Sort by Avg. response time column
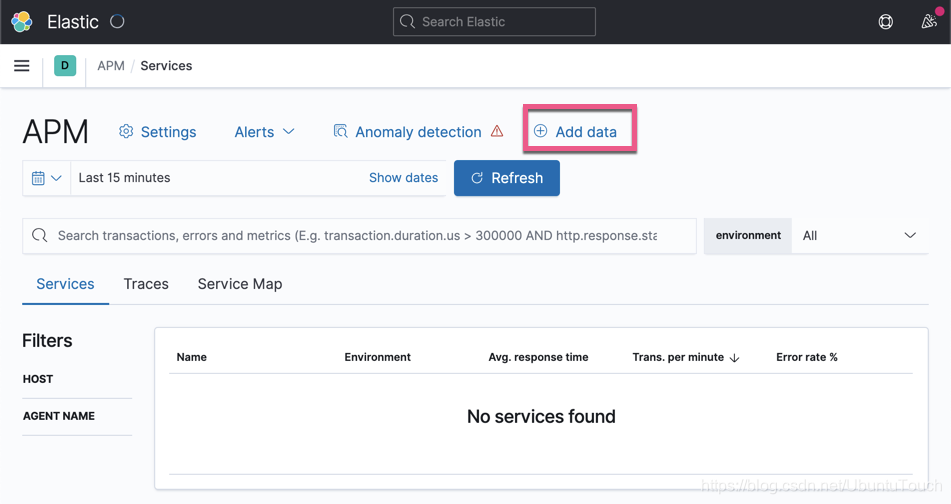 point(539,357)
